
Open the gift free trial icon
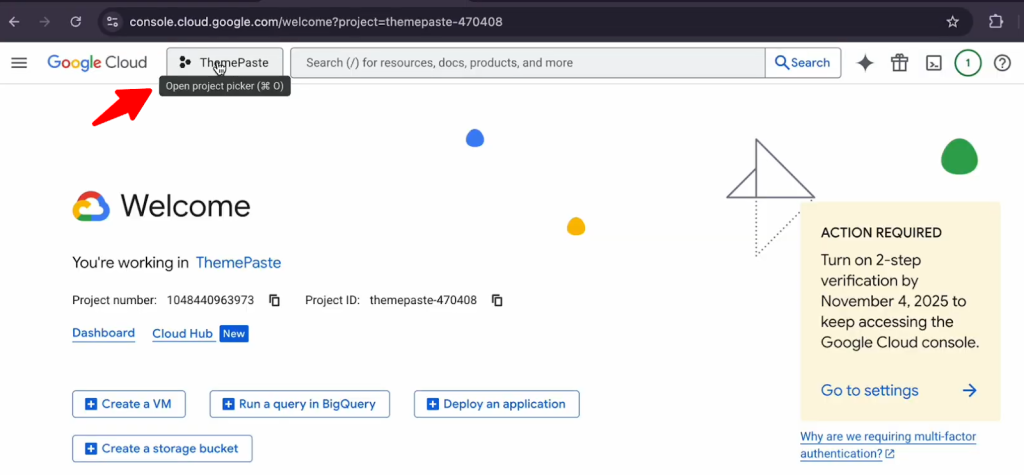[x=899, y=63]
